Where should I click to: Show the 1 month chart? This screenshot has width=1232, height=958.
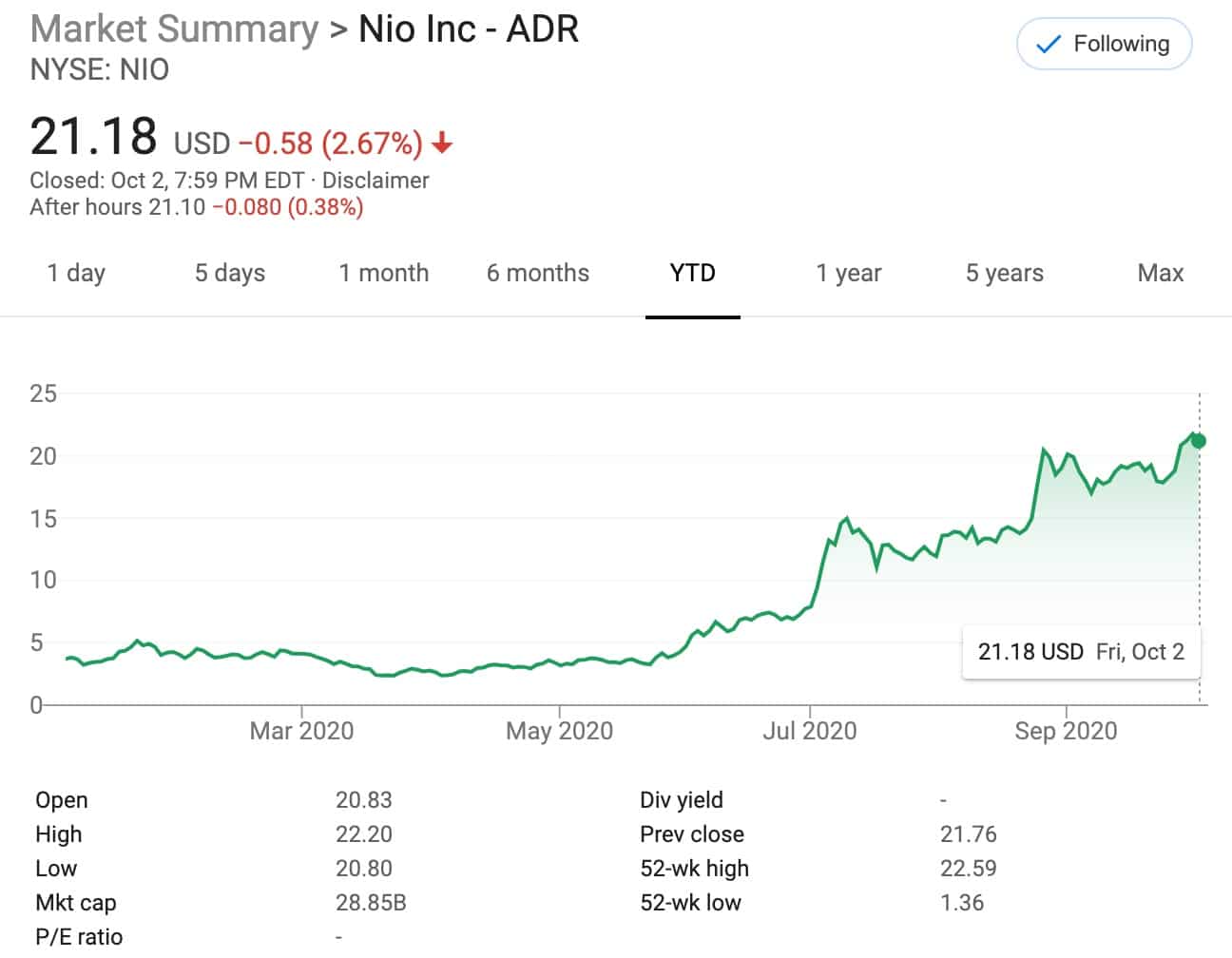coord(383,274)
